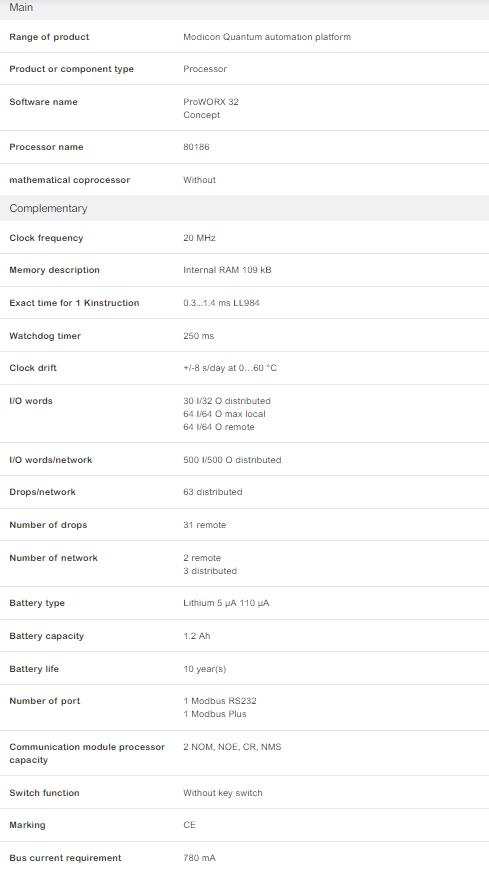This screenshot has height=870, width=489.
Task: Select the Battery capacity 1.2 Ah value
Action: point(196,636)
